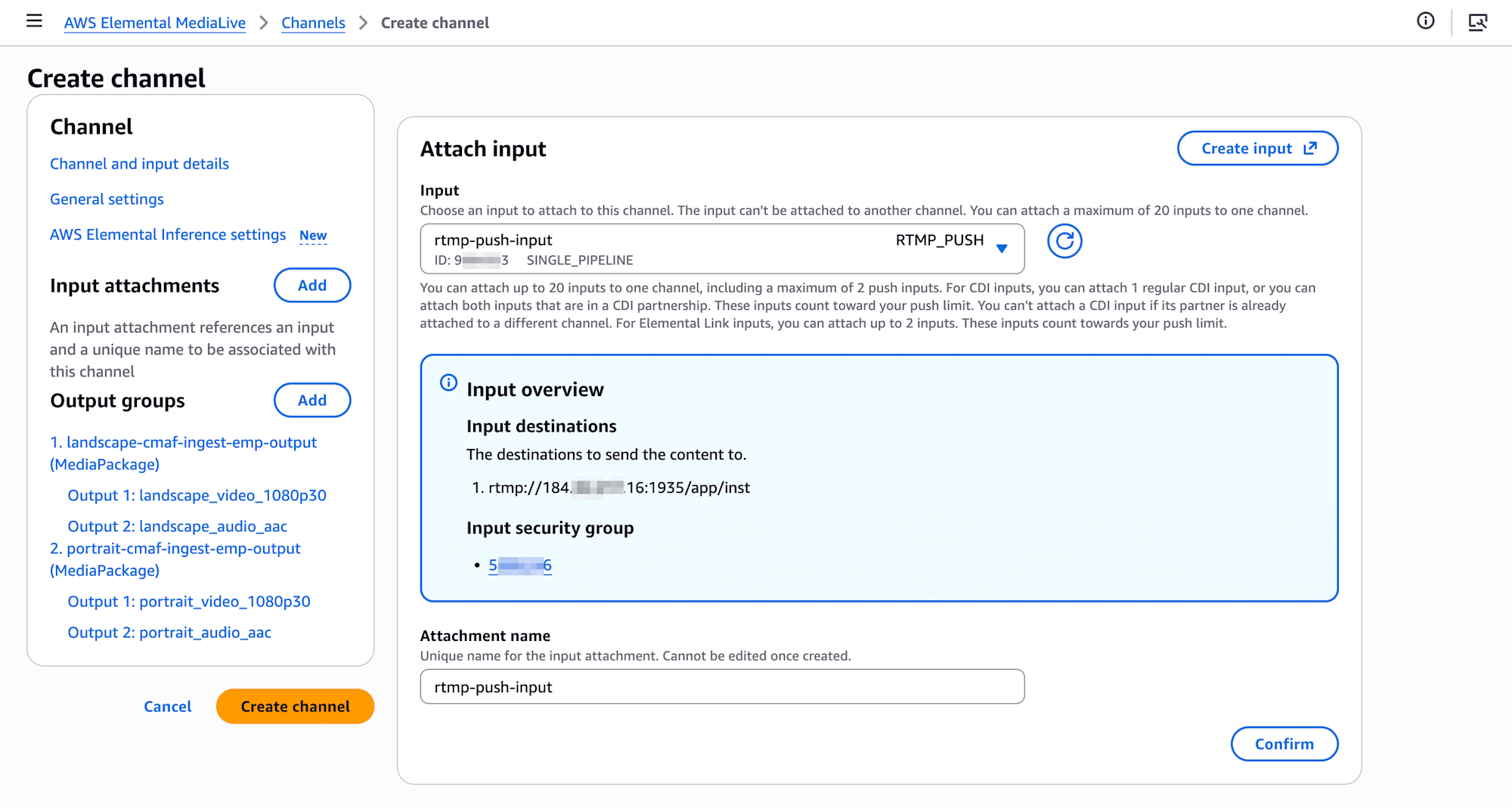Click the Attachment name text field
This screenshot has width=1512, height=808.
[x=722, y=687]
